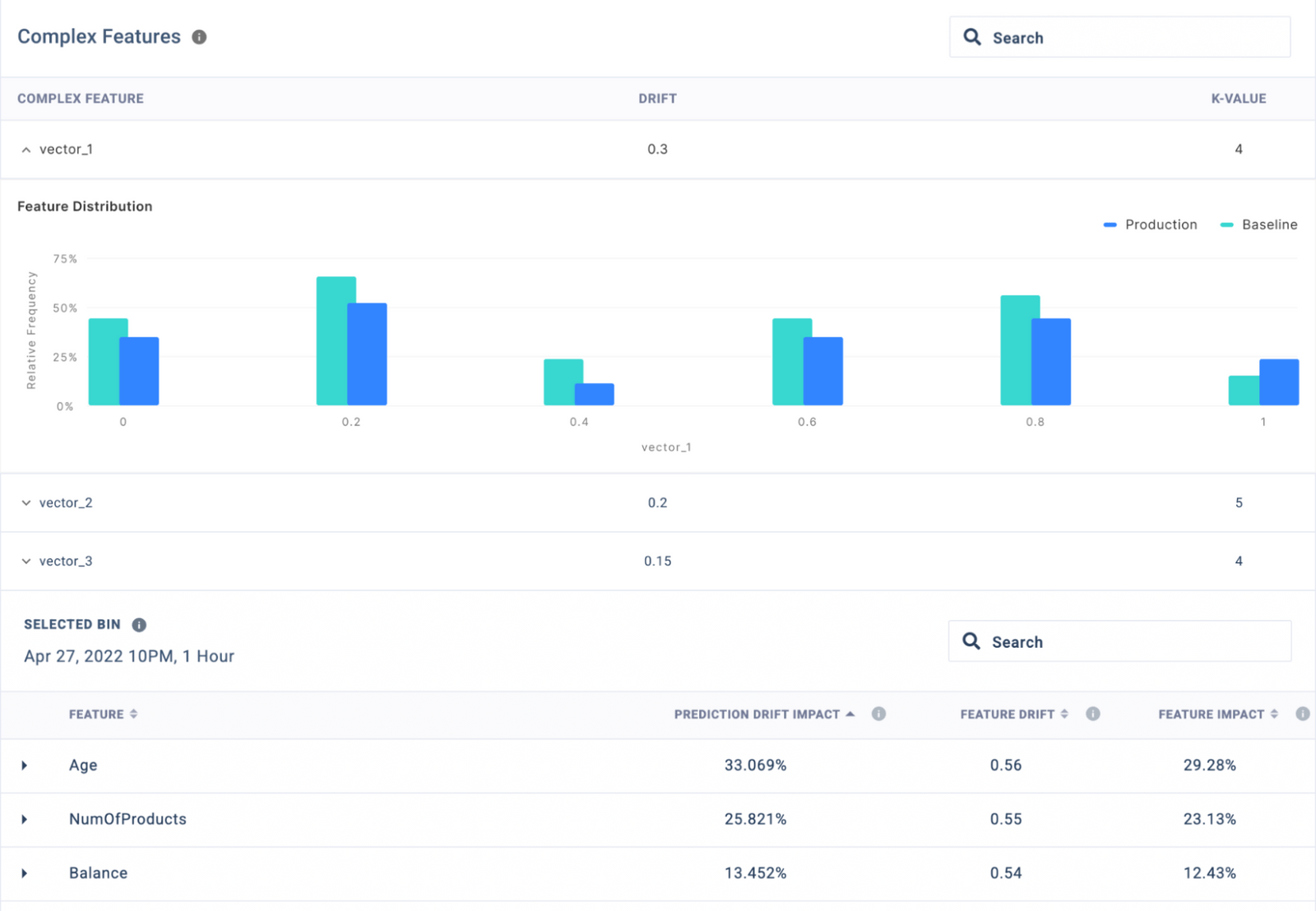Sort by Feature Impact column header

tap(1211, 714)
